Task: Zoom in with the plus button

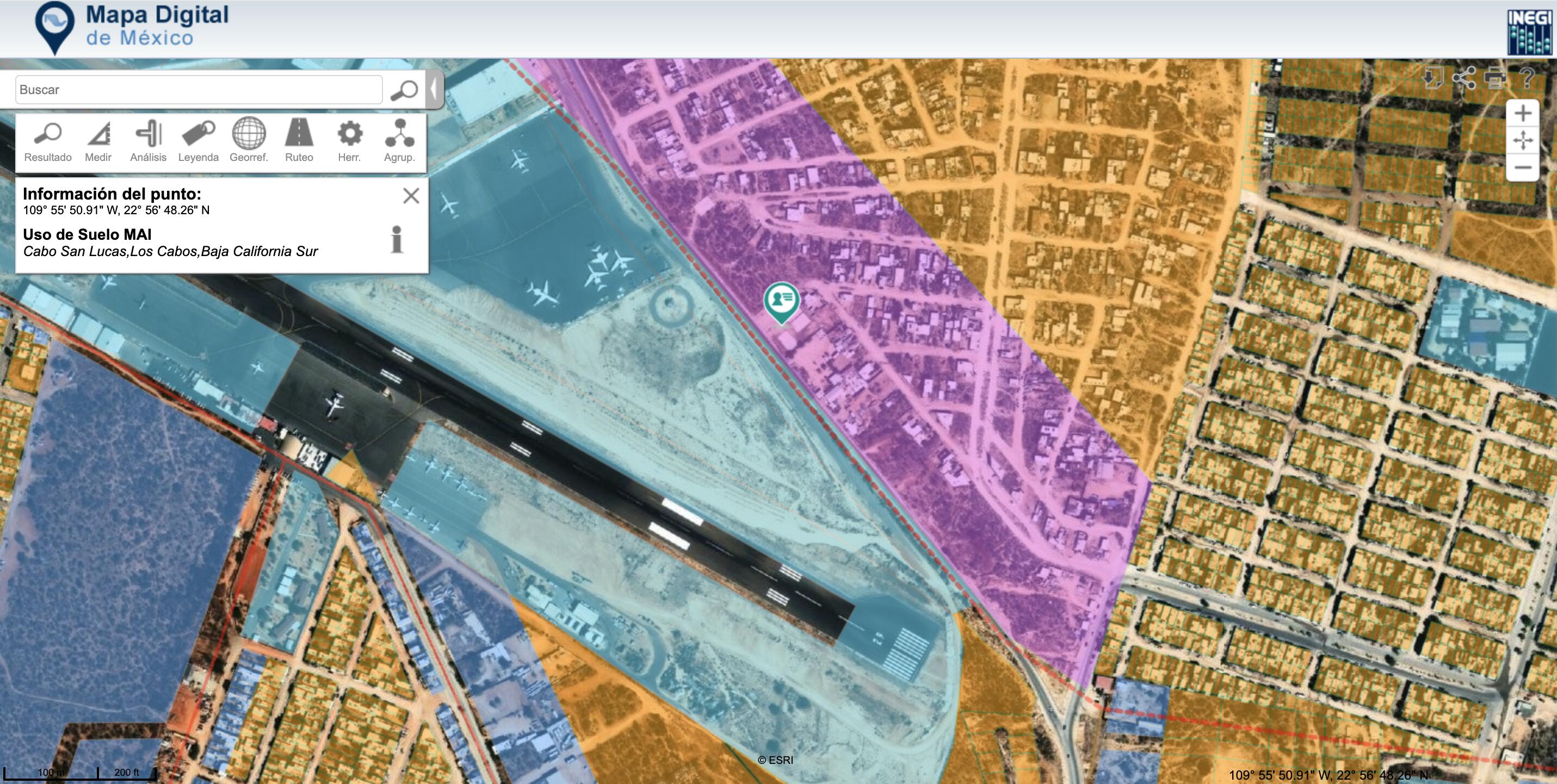Action: pos(1523,114)
